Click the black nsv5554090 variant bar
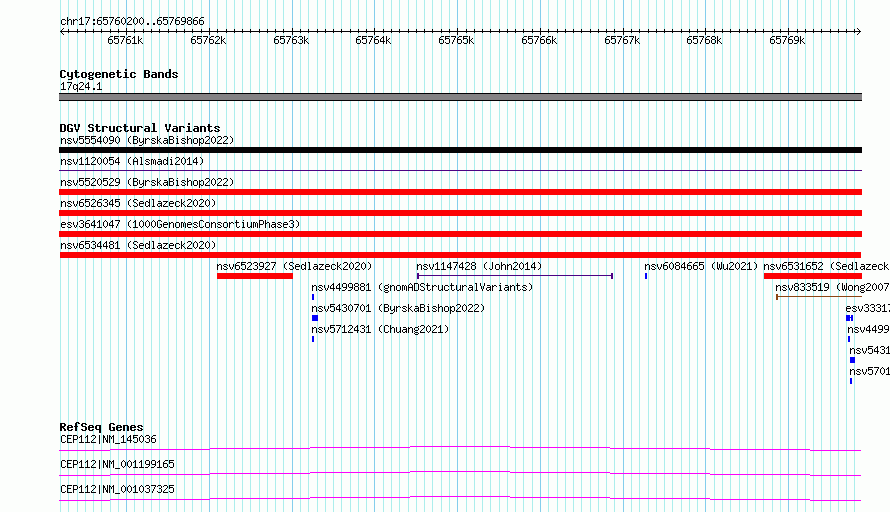This screenshot has width=890, height=512. point(460,150)
